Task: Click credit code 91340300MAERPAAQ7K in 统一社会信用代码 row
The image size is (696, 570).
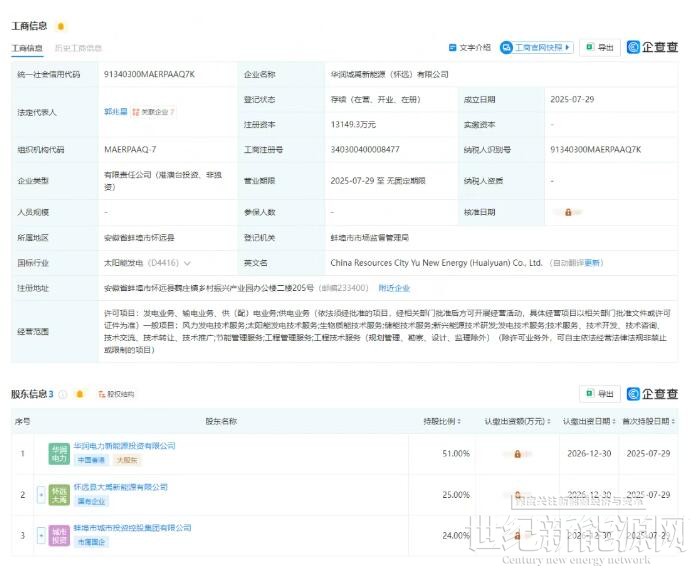Action: click(149, 75)
